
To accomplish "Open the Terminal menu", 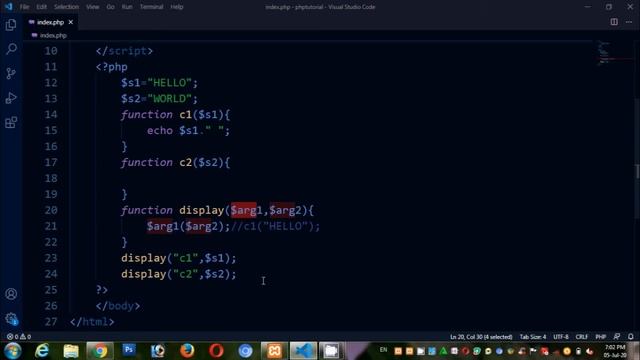I will point(151,7).
